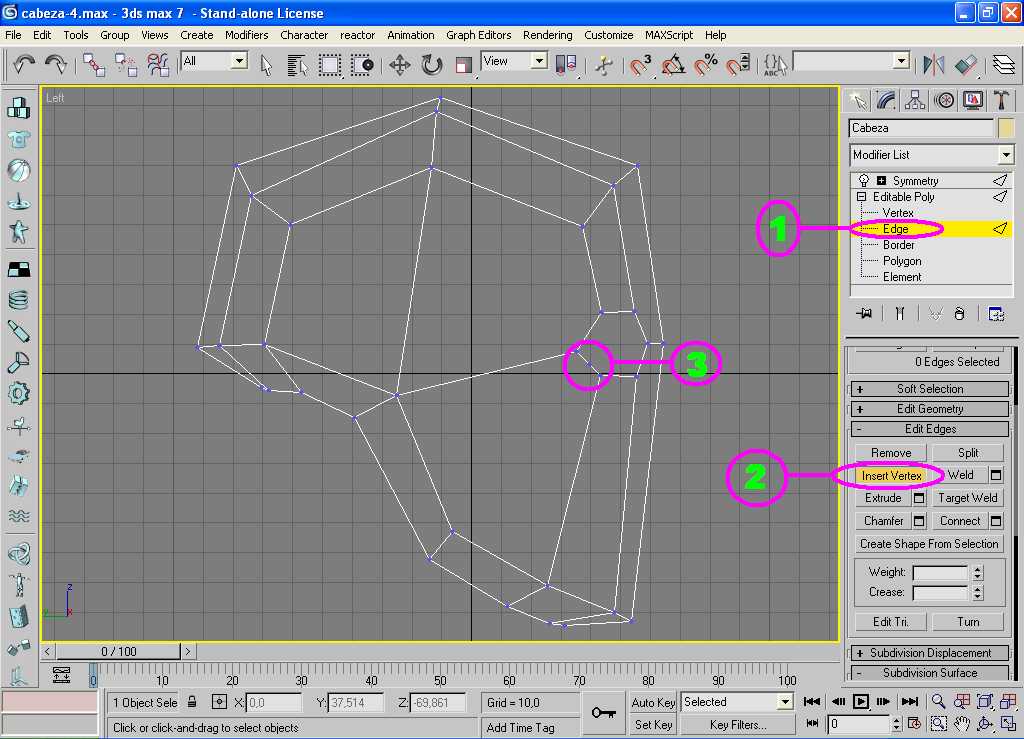
Task: Open the Graph Editors menu
Action: [479, 35]
